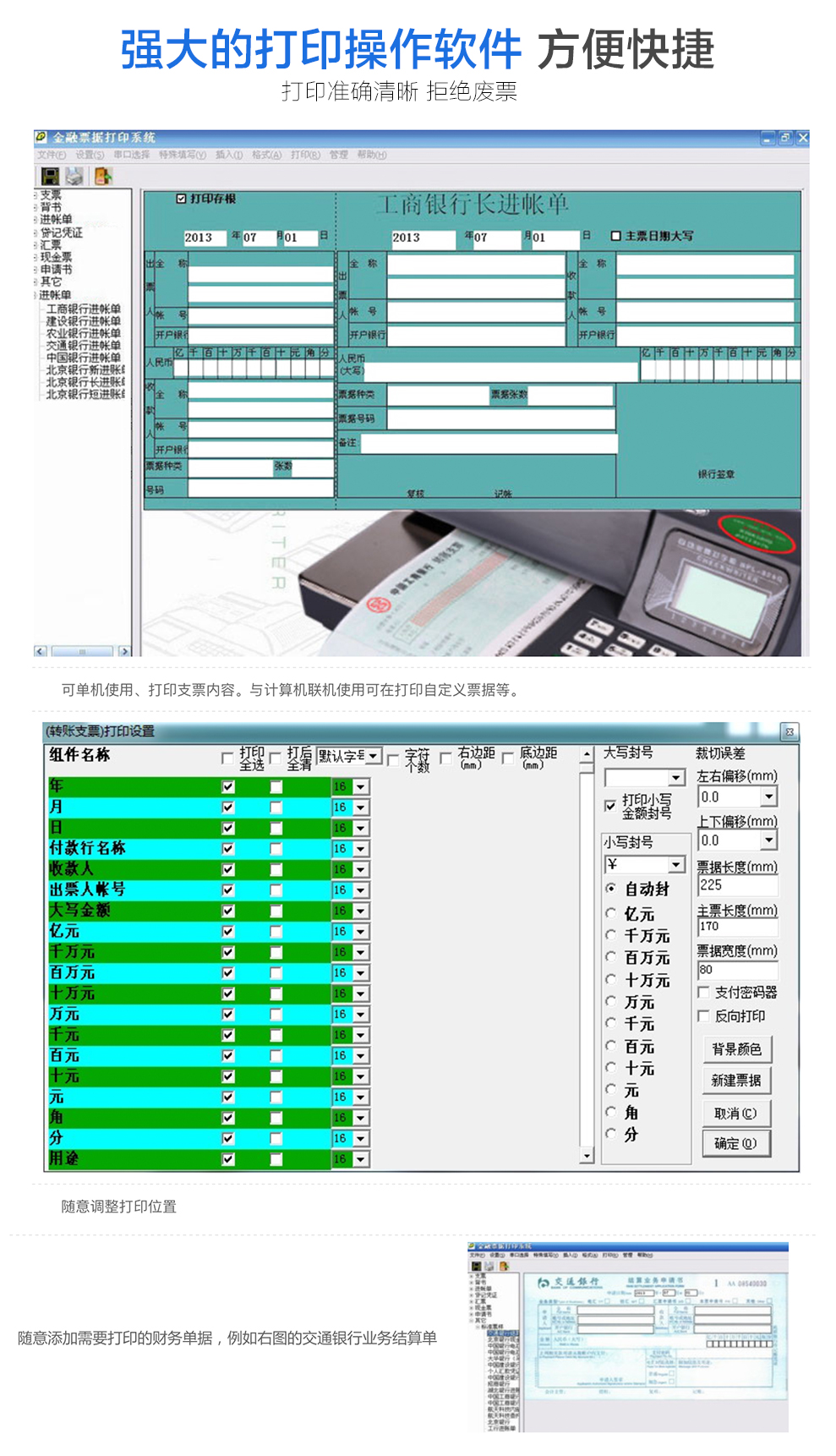
Task: Open the 文件(F) menu
Action: [x=51, y=155]
